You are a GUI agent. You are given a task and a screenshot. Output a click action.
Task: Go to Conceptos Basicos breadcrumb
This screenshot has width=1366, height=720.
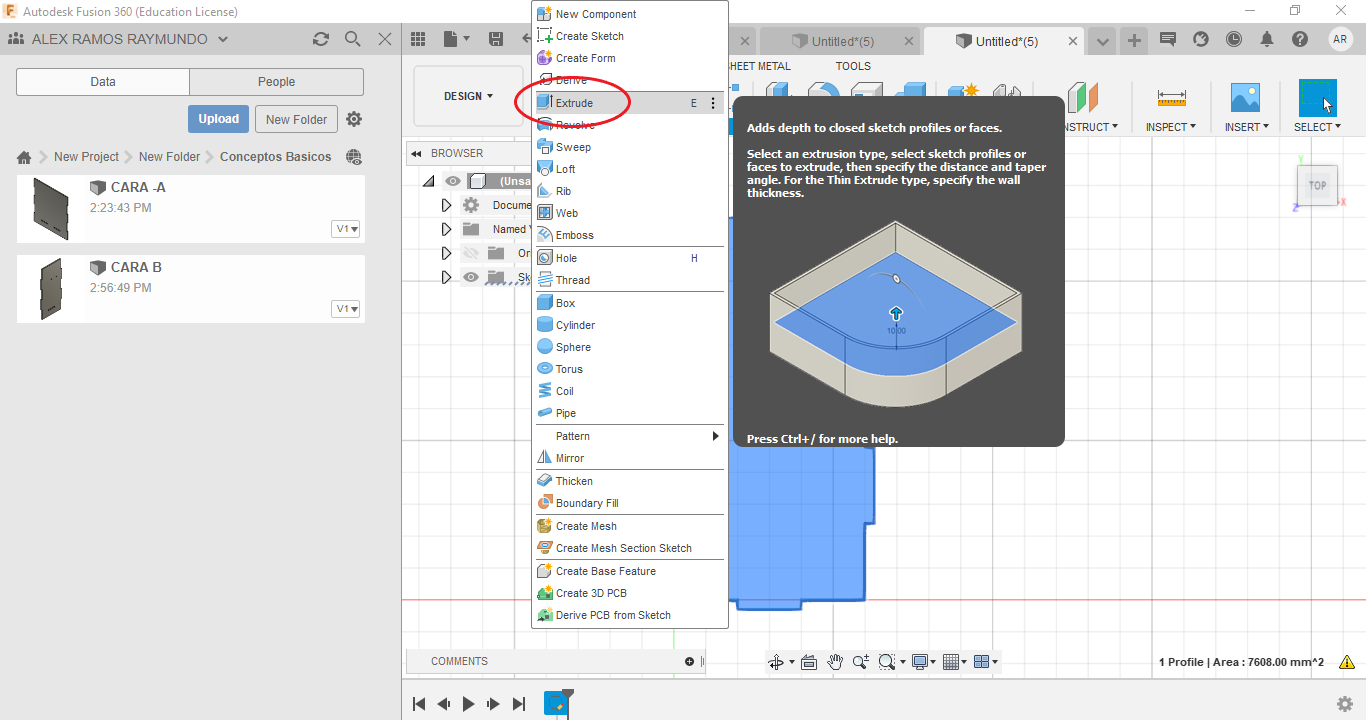275,157
